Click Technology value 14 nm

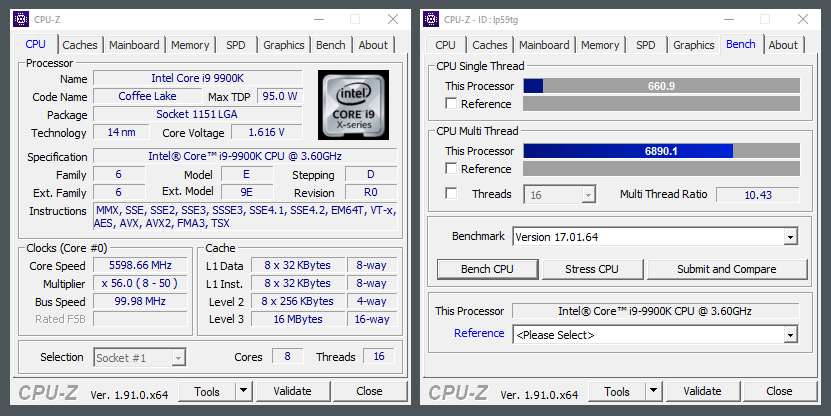coord(121,132)
